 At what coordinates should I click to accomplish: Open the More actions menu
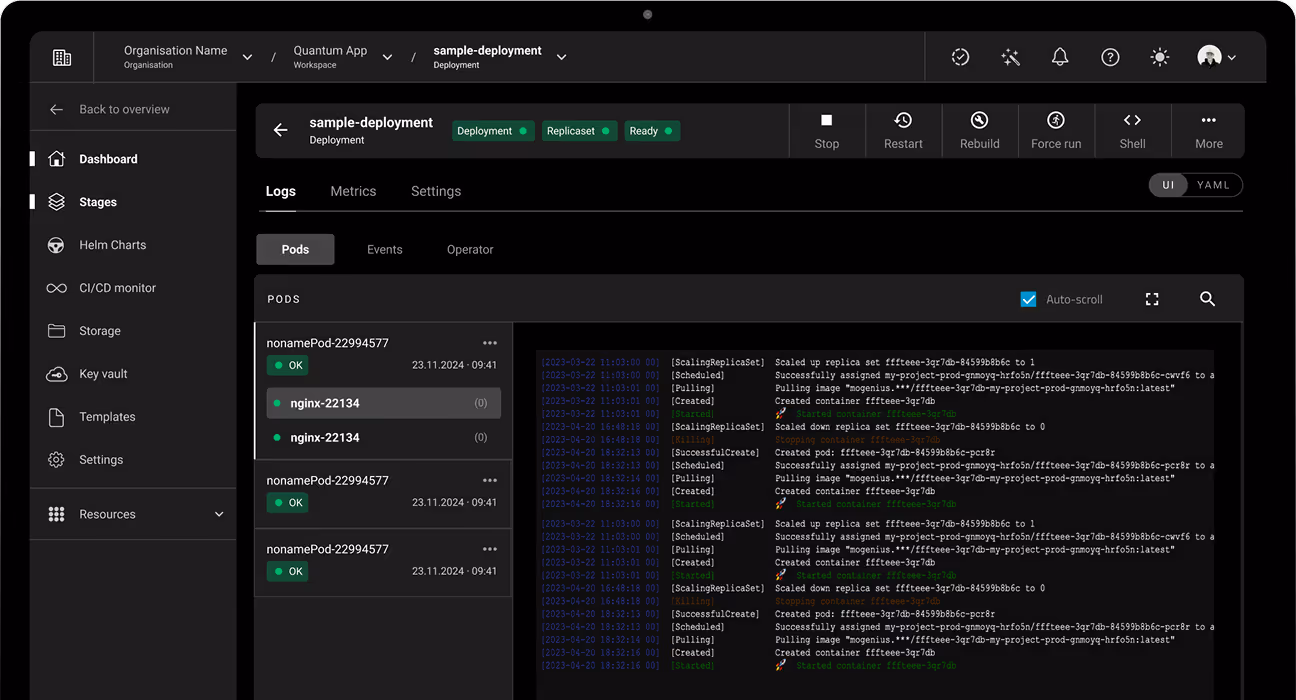1208,130
